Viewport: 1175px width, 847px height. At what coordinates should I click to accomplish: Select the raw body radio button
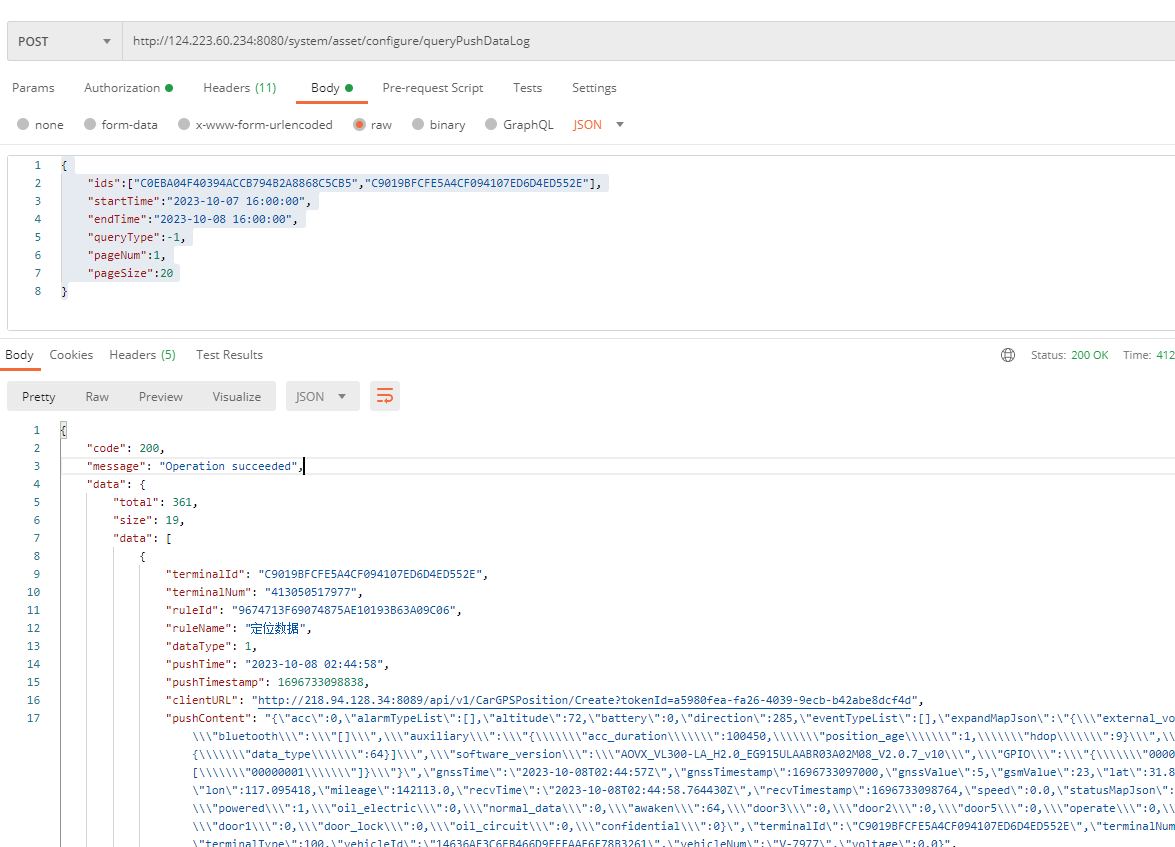pyautogui.click(x=359, y=125)
